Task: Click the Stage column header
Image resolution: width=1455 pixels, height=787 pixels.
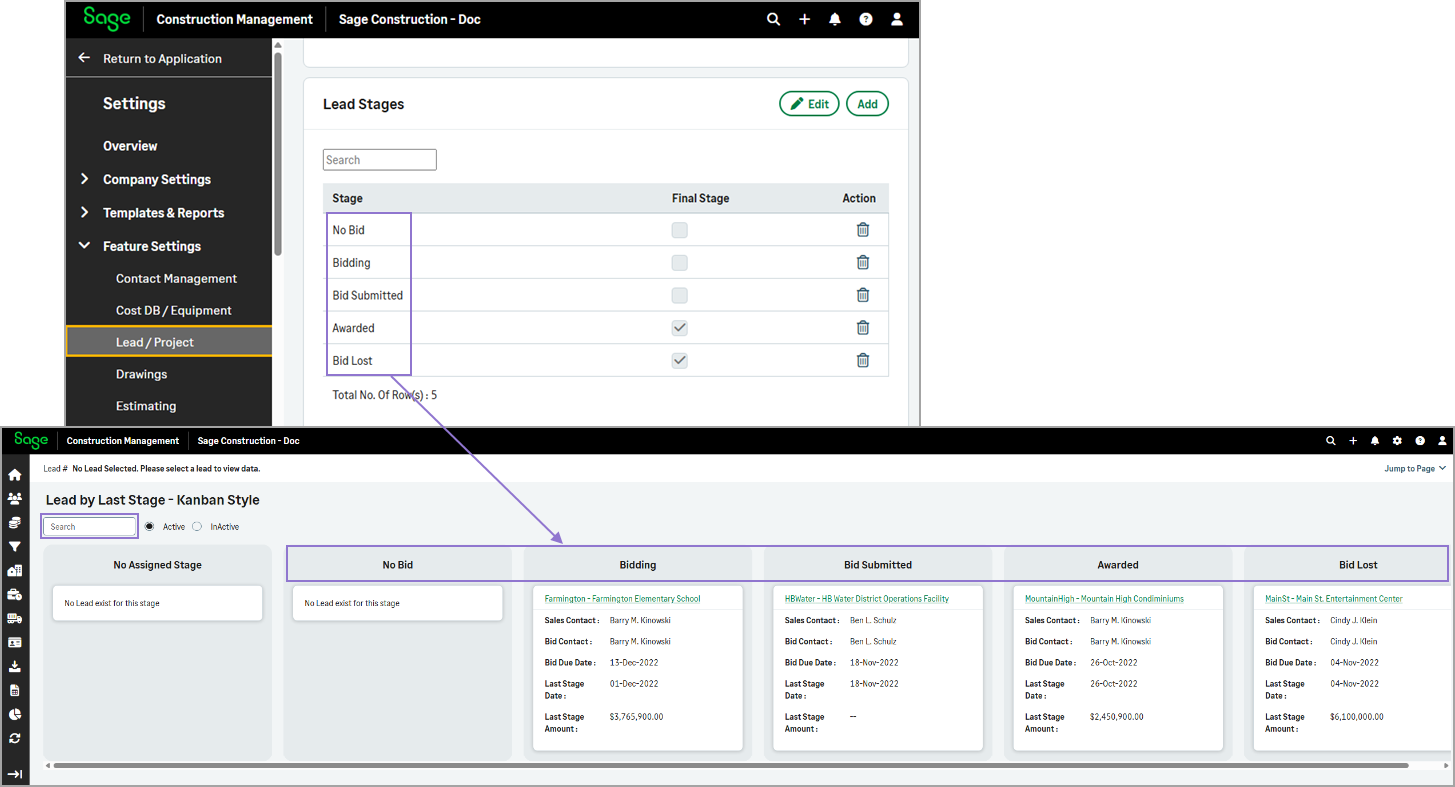Action: pyautogui.click(x=347, y=198)
